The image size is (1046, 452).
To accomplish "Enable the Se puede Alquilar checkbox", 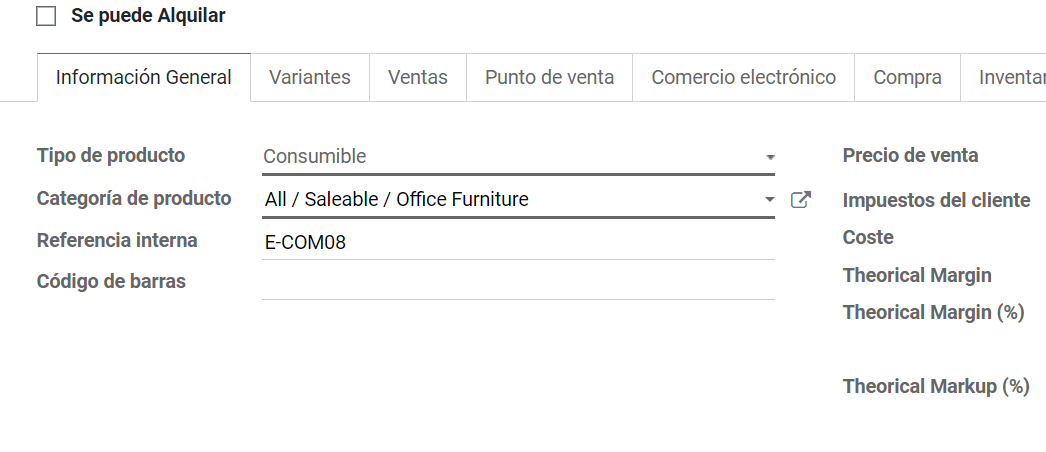I will pyautogui.click(x=46, y=16).
